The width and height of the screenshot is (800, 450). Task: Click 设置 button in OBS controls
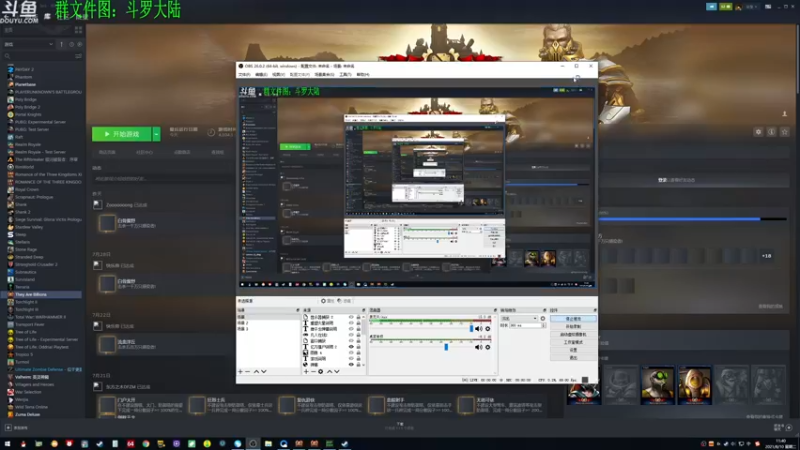click(x=573, y=350)
